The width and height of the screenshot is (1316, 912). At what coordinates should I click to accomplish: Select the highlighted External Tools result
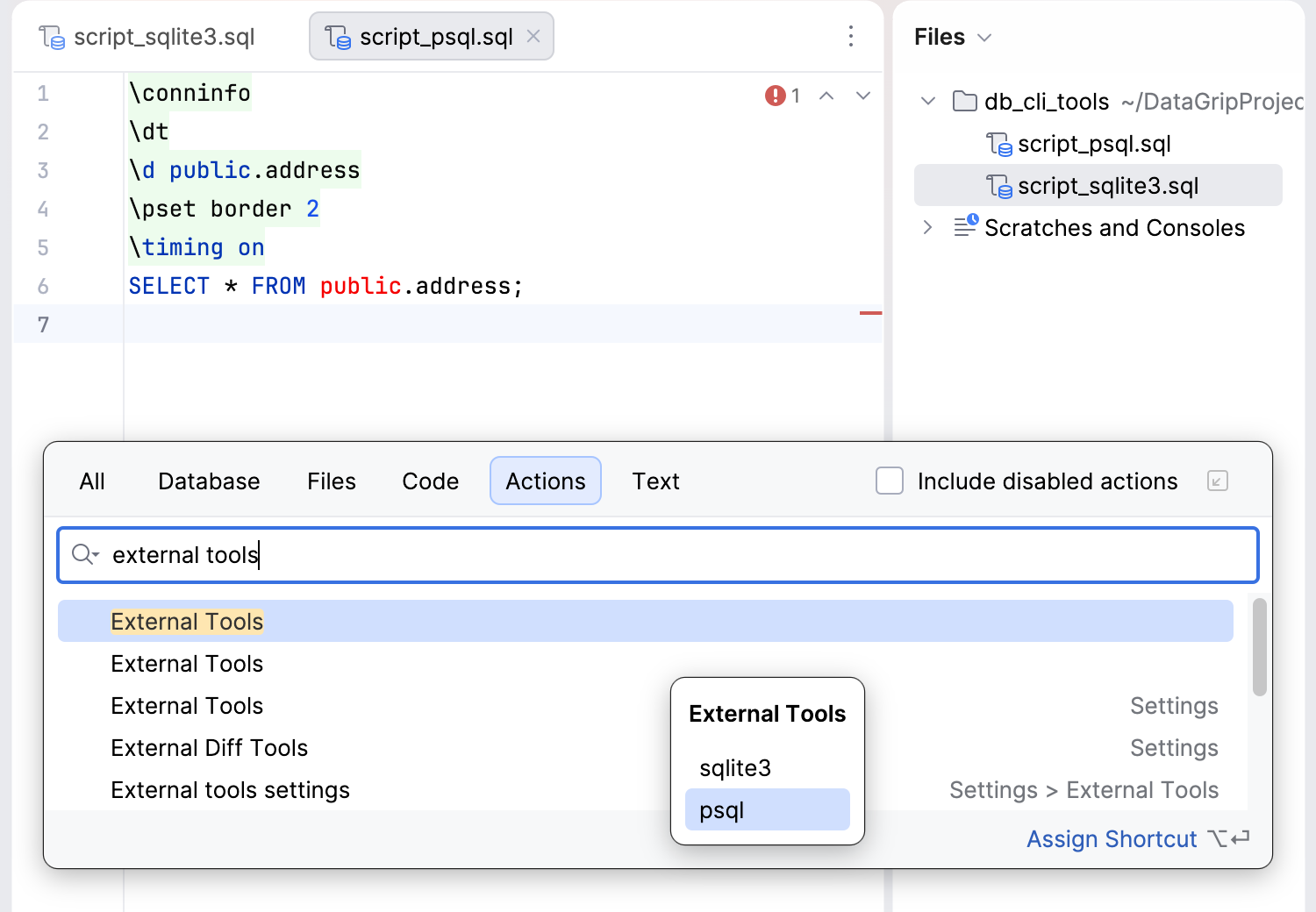(x=646, y=621)
